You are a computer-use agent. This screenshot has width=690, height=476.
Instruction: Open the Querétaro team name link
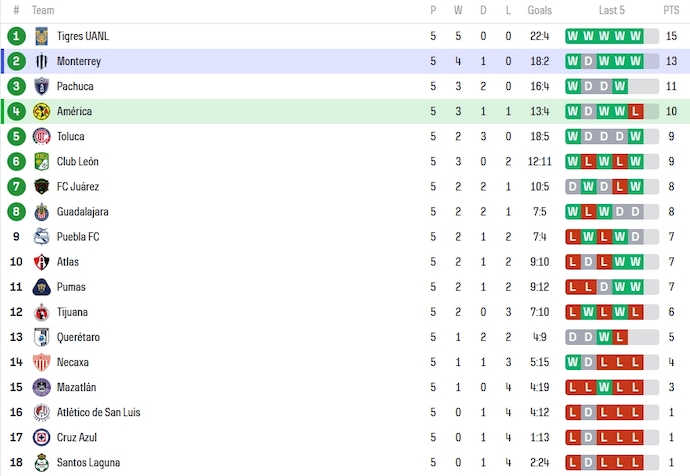point(77,337)
